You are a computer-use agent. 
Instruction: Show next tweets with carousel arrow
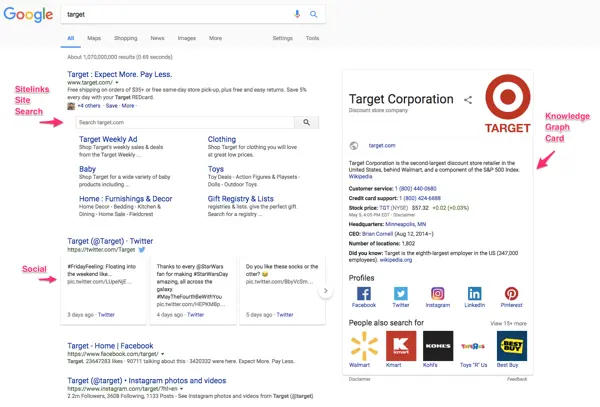coord(326,291)
